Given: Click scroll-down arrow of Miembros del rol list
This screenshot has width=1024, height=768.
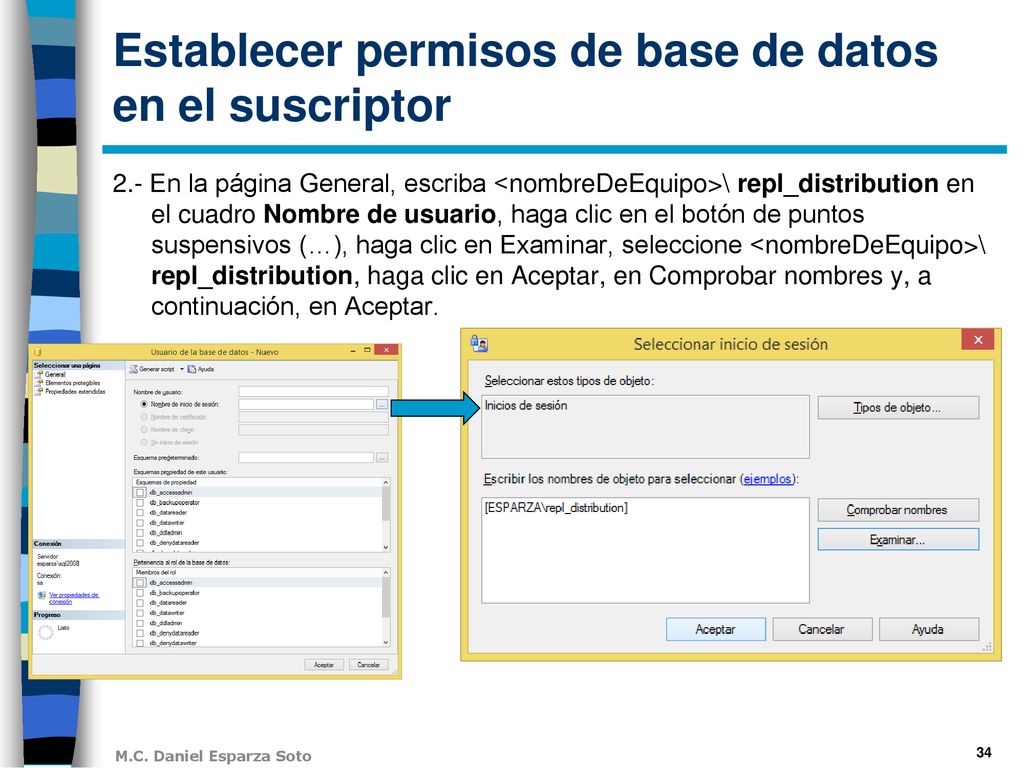Looking at the screenshot, I should pyautogui.click(x=386, y=643).
